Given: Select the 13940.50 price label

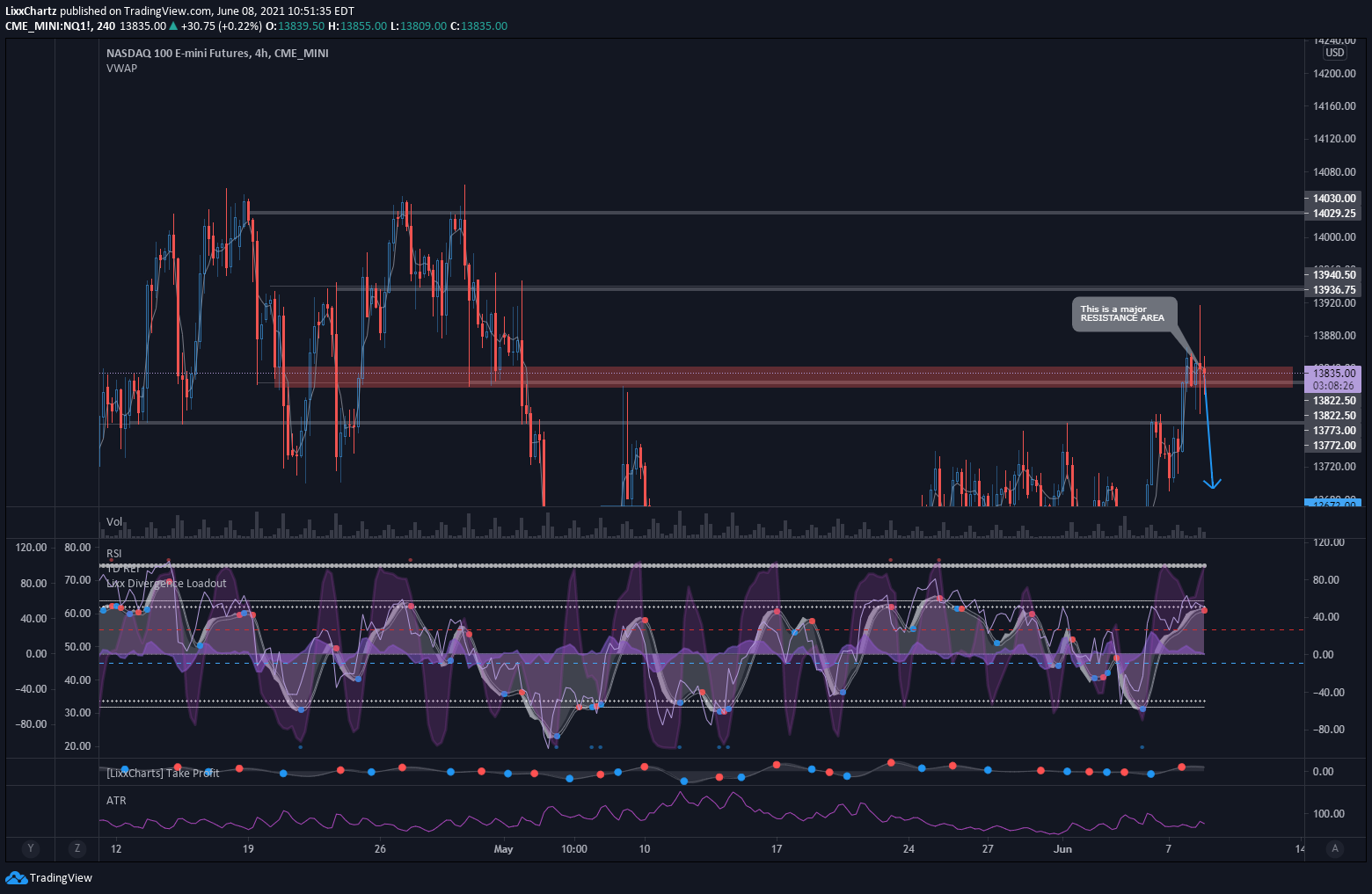Looking at the screenshot, I should (x=1334, y=275).
